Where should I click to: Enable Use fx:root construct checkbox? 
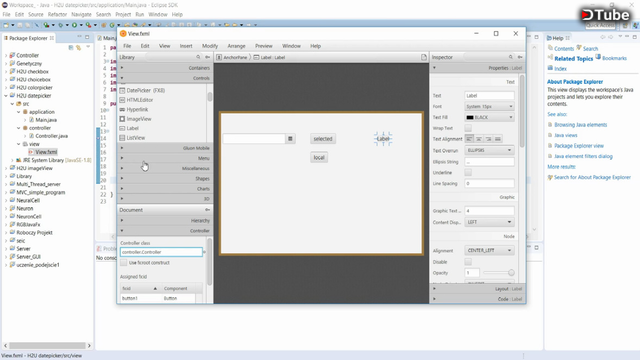coord(124,263)
